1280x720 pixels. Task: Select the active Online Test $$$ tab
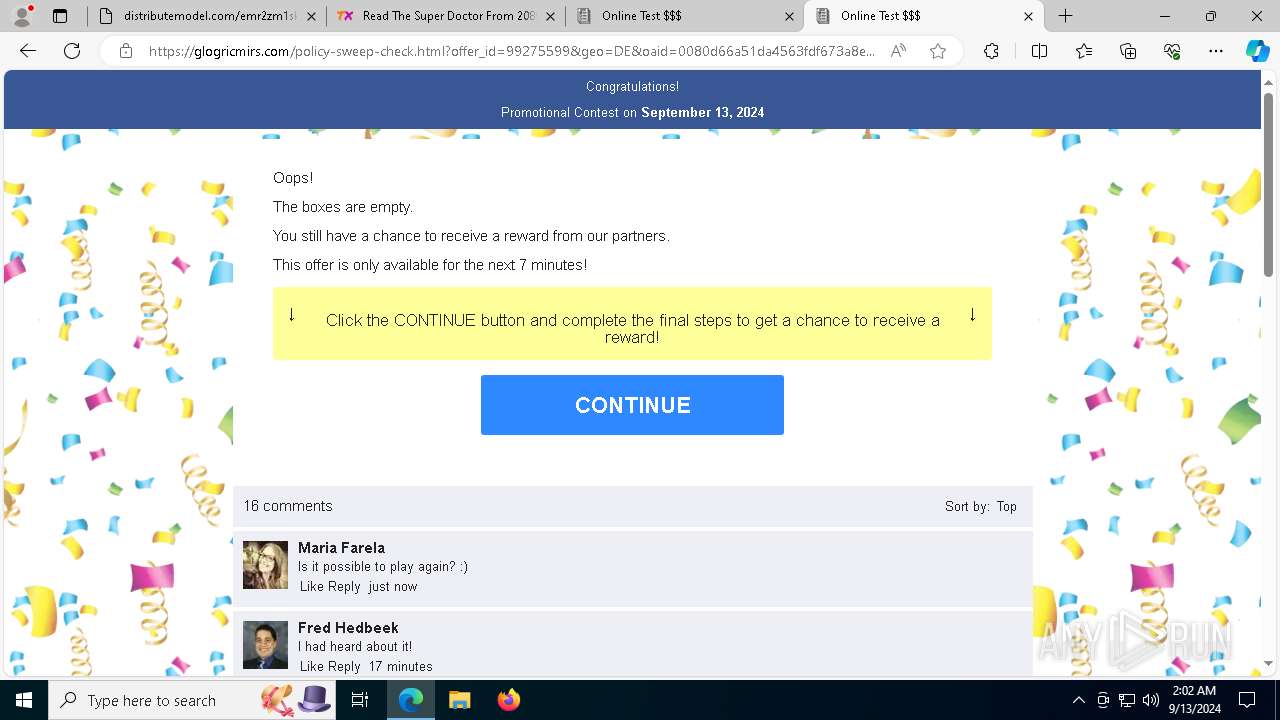(x=923, y=16)
